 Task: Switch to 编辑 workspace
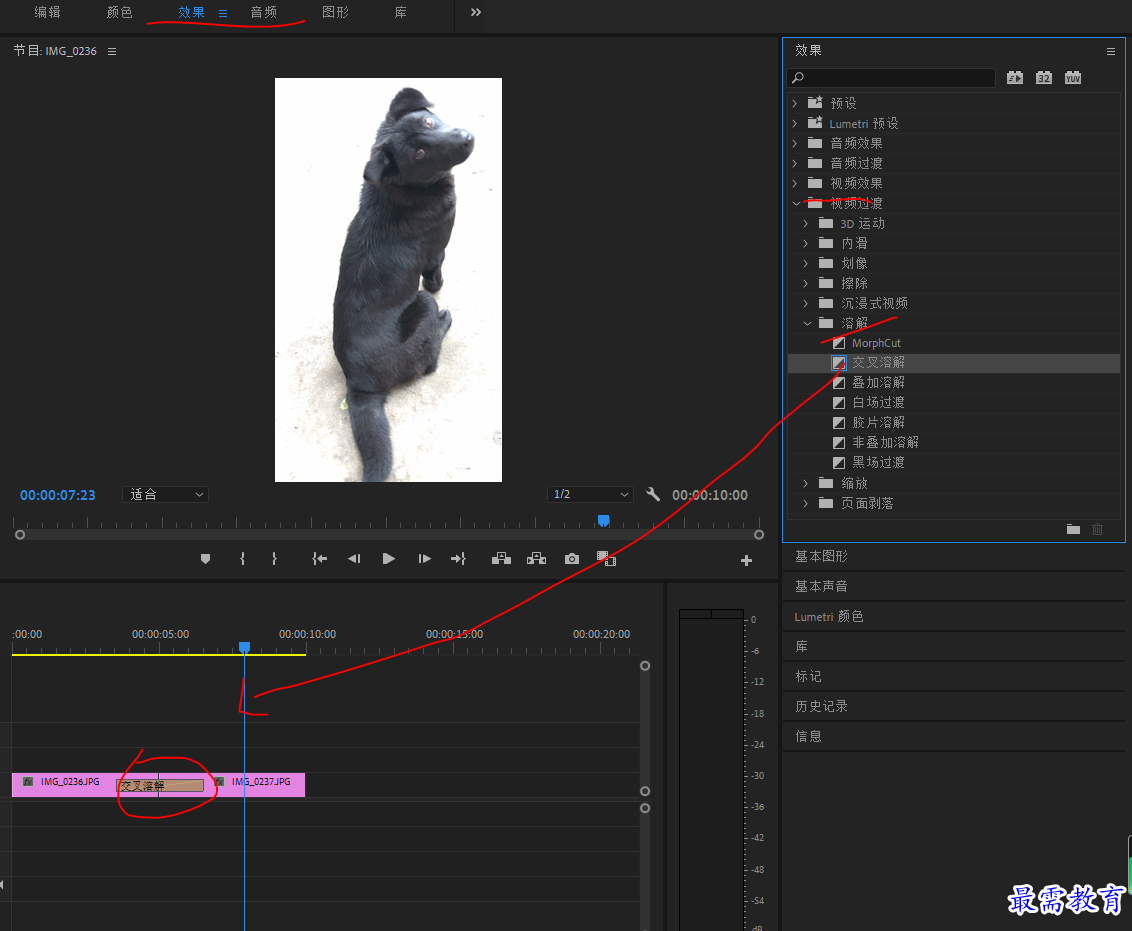point(47,12)
